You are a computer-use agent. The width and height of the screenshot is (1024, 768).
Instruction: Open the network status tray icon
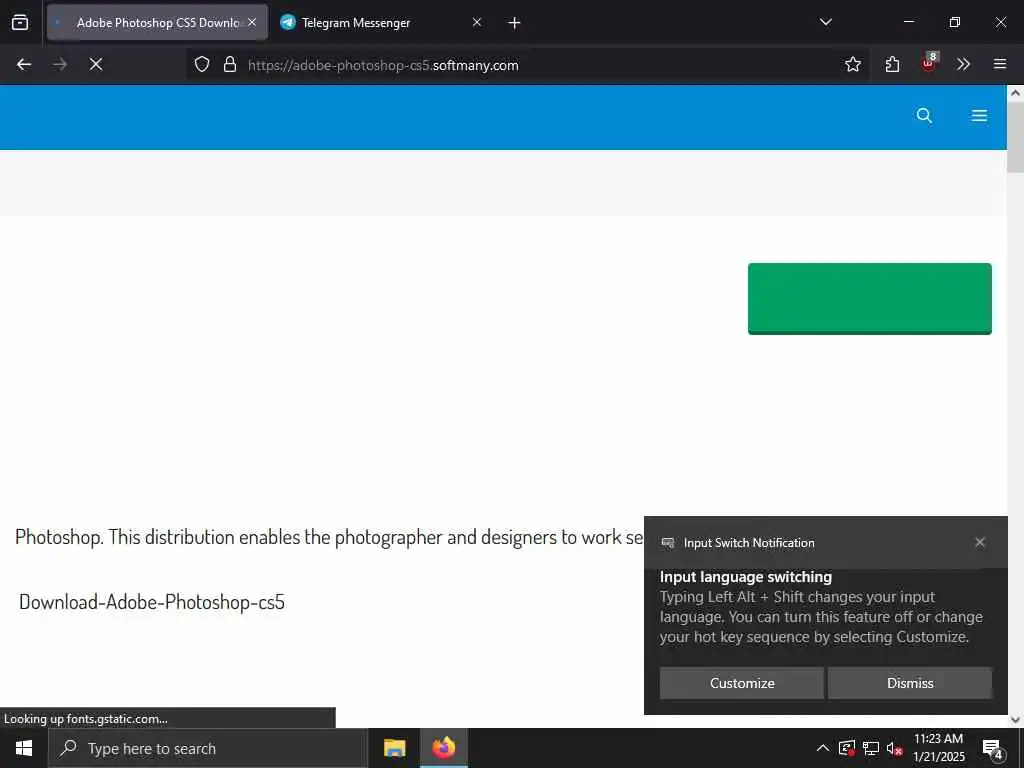(871, 748)
